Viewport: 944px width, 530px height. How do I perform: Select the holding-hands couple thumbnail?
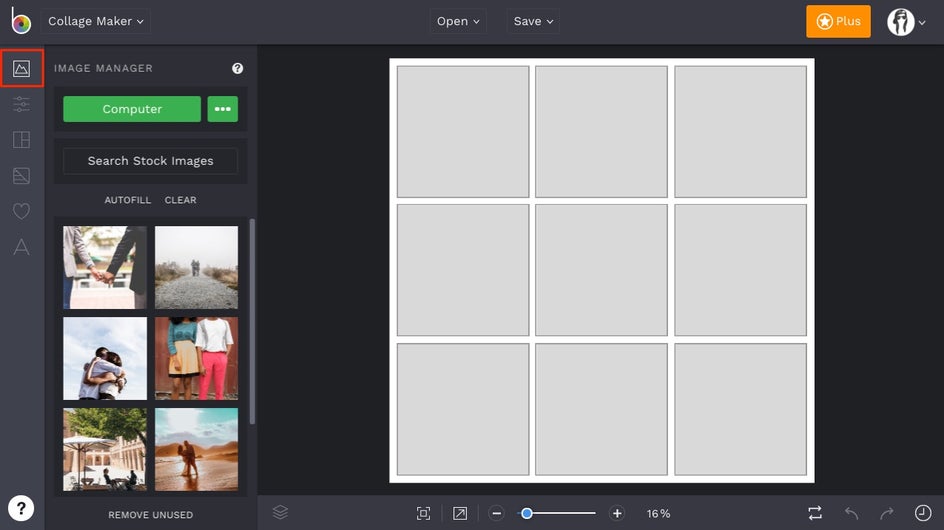105,267
